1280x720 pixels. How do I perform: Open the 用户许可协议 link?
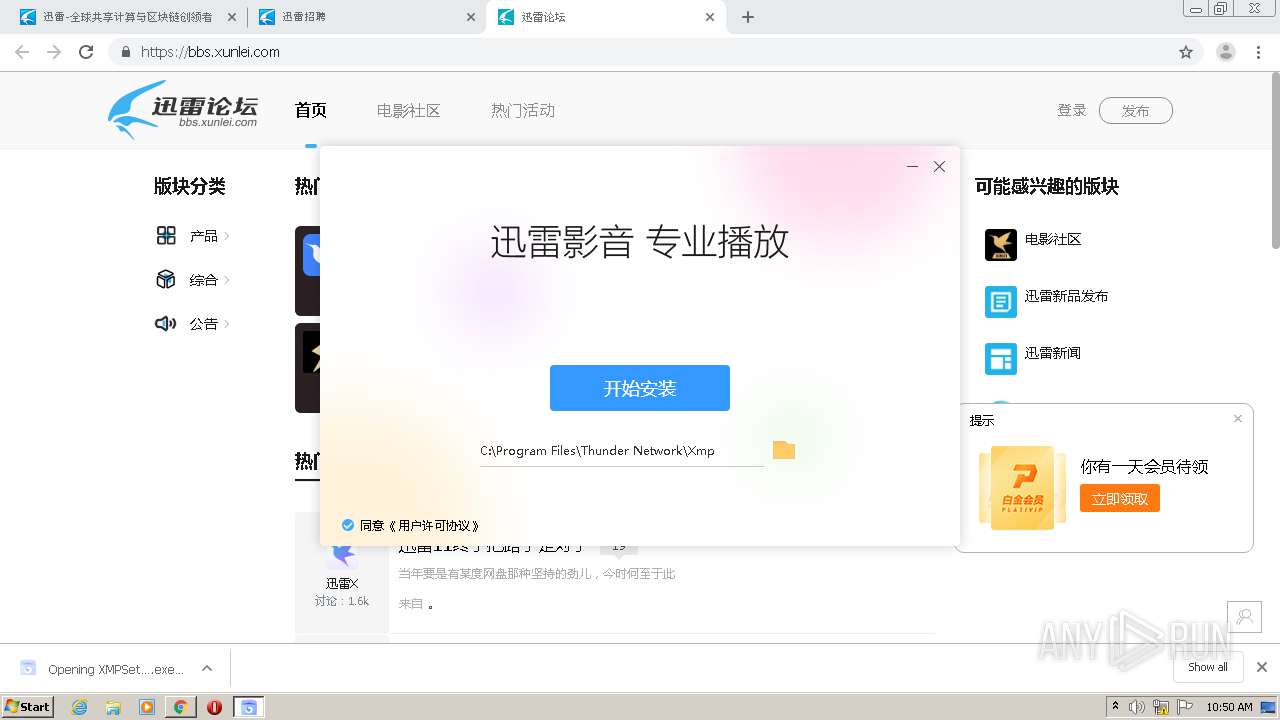click(434, 525)
